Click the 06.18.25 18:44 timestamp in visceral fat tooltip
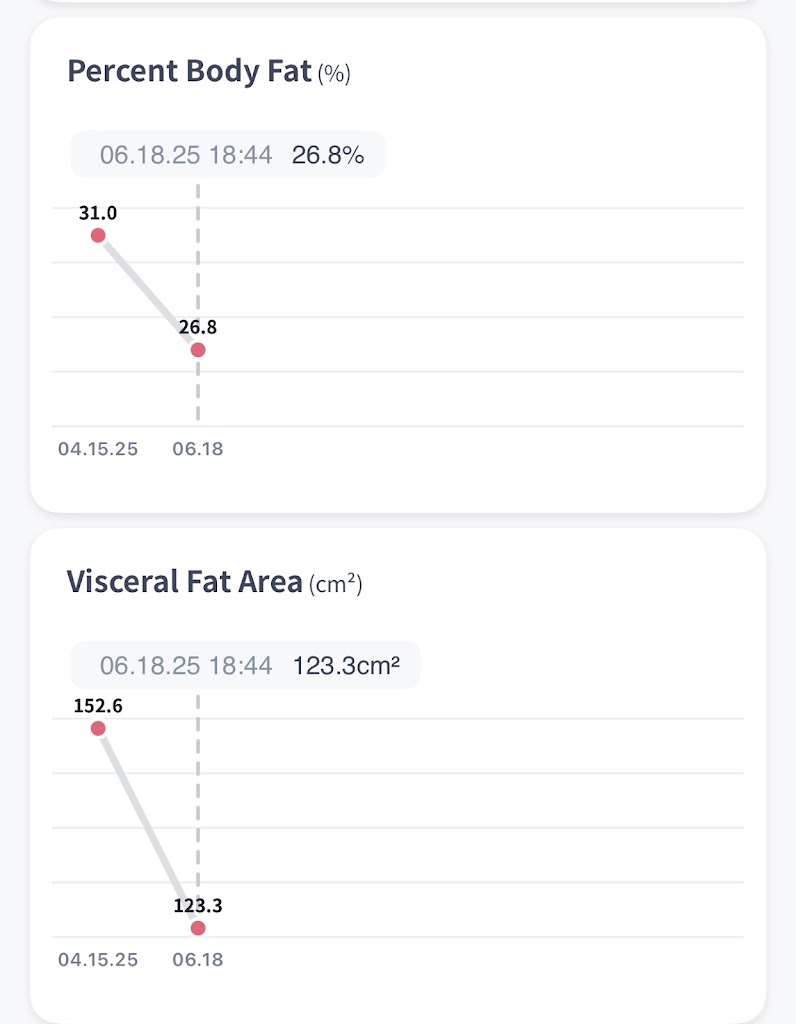 pyautogui.click(x=186, y=666)
